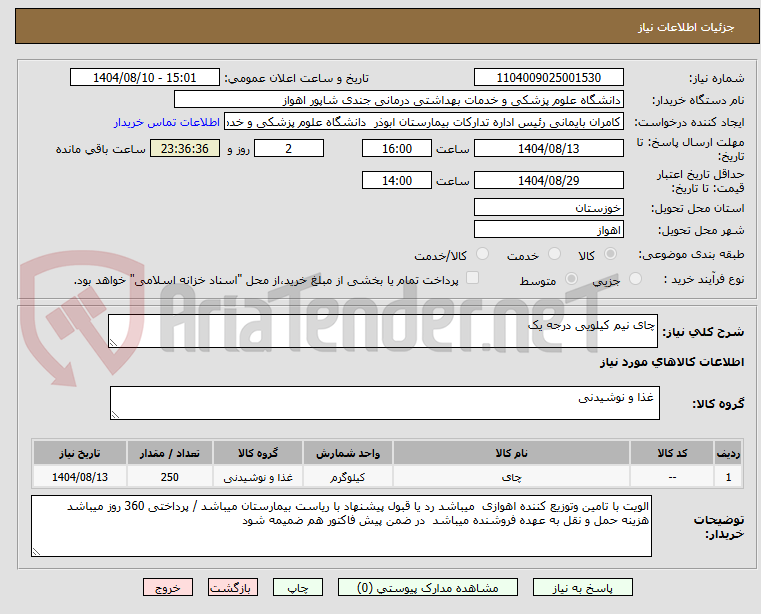761x614 pixels.
Task: Click the 'توضیحات خریدار' description box
Action: click(341, 526)
